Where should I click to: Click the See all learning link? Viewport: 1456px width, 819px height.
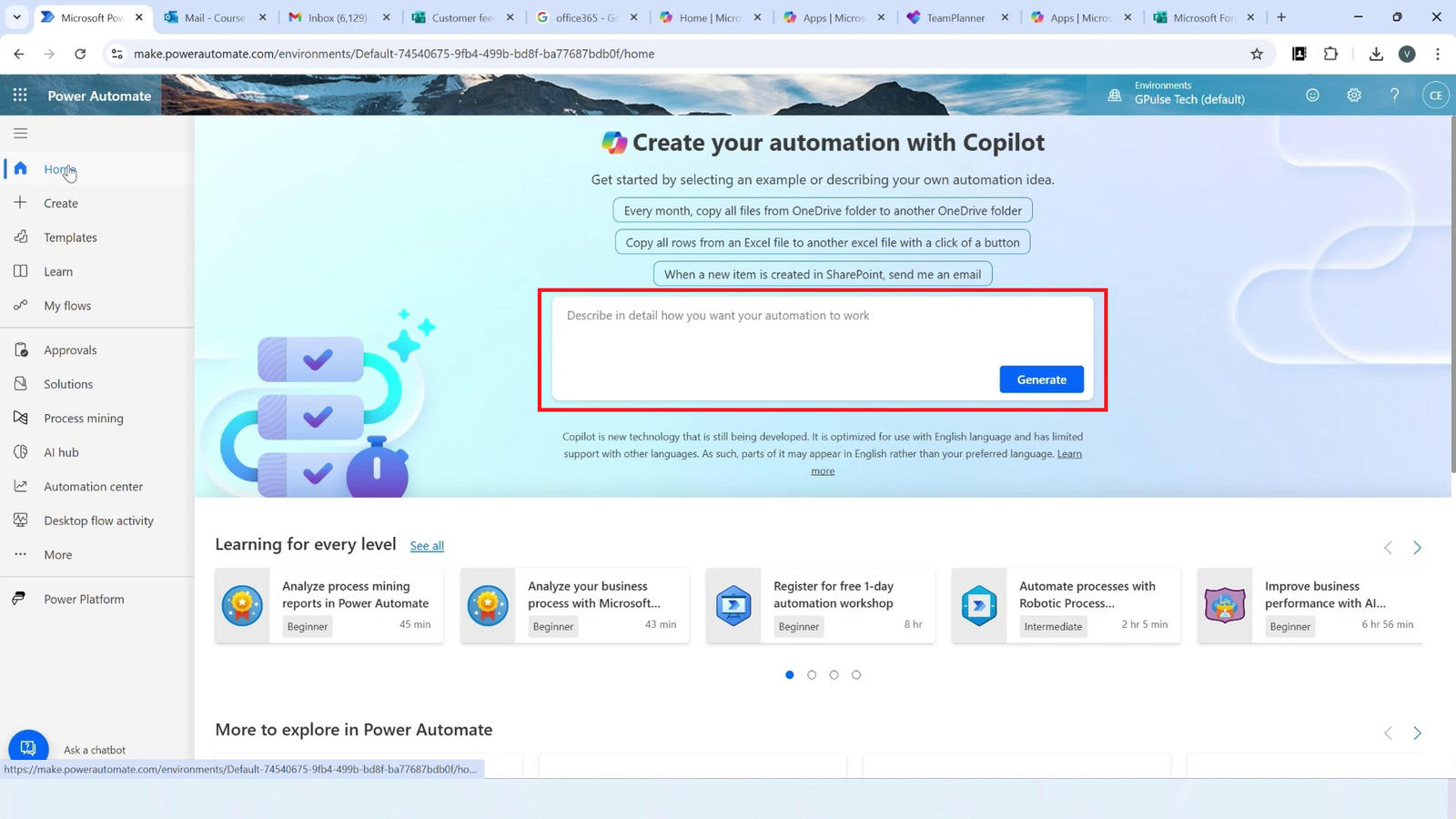pyautogui.click(x=427, y=545)
